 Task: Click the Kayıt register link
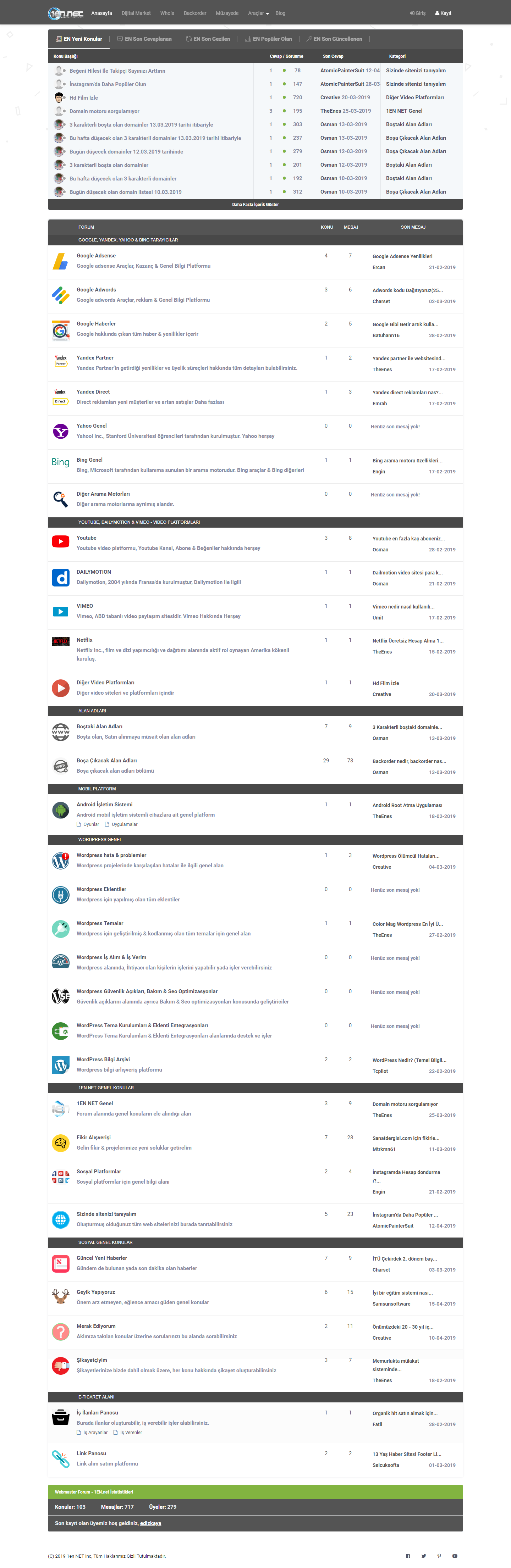pos(443,13)
